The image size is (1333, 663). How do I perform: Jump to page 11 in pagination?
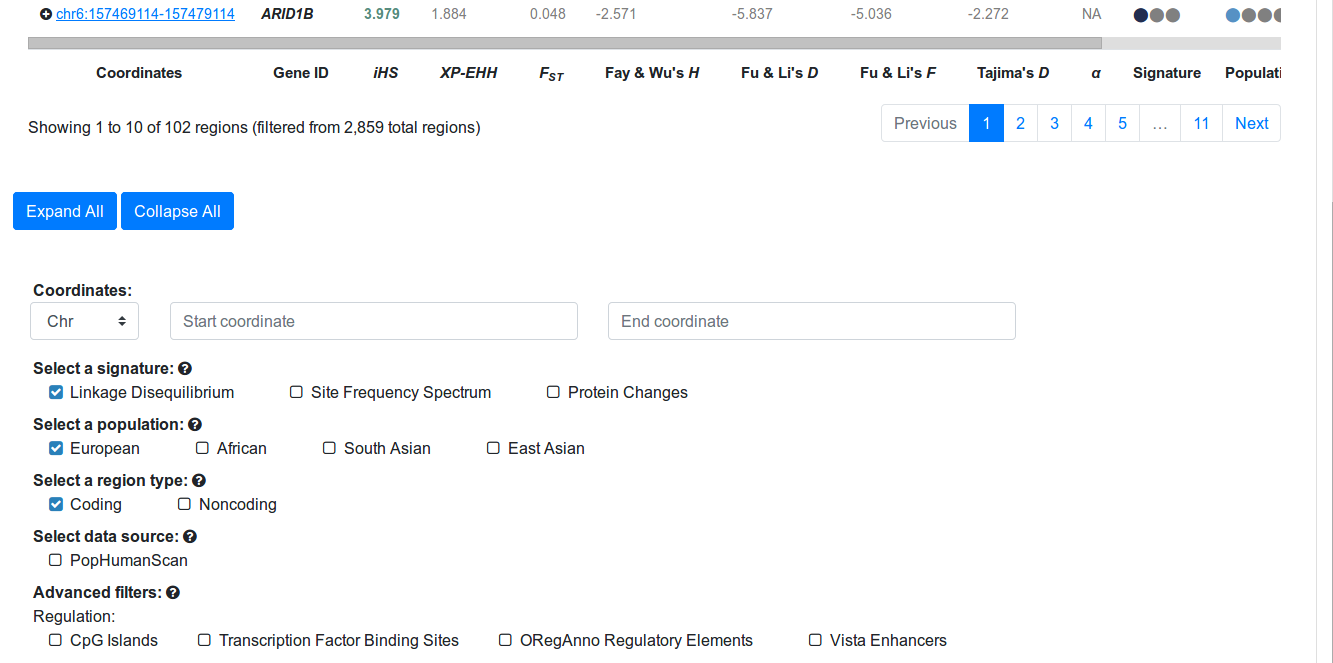(x=1201, y=124)
